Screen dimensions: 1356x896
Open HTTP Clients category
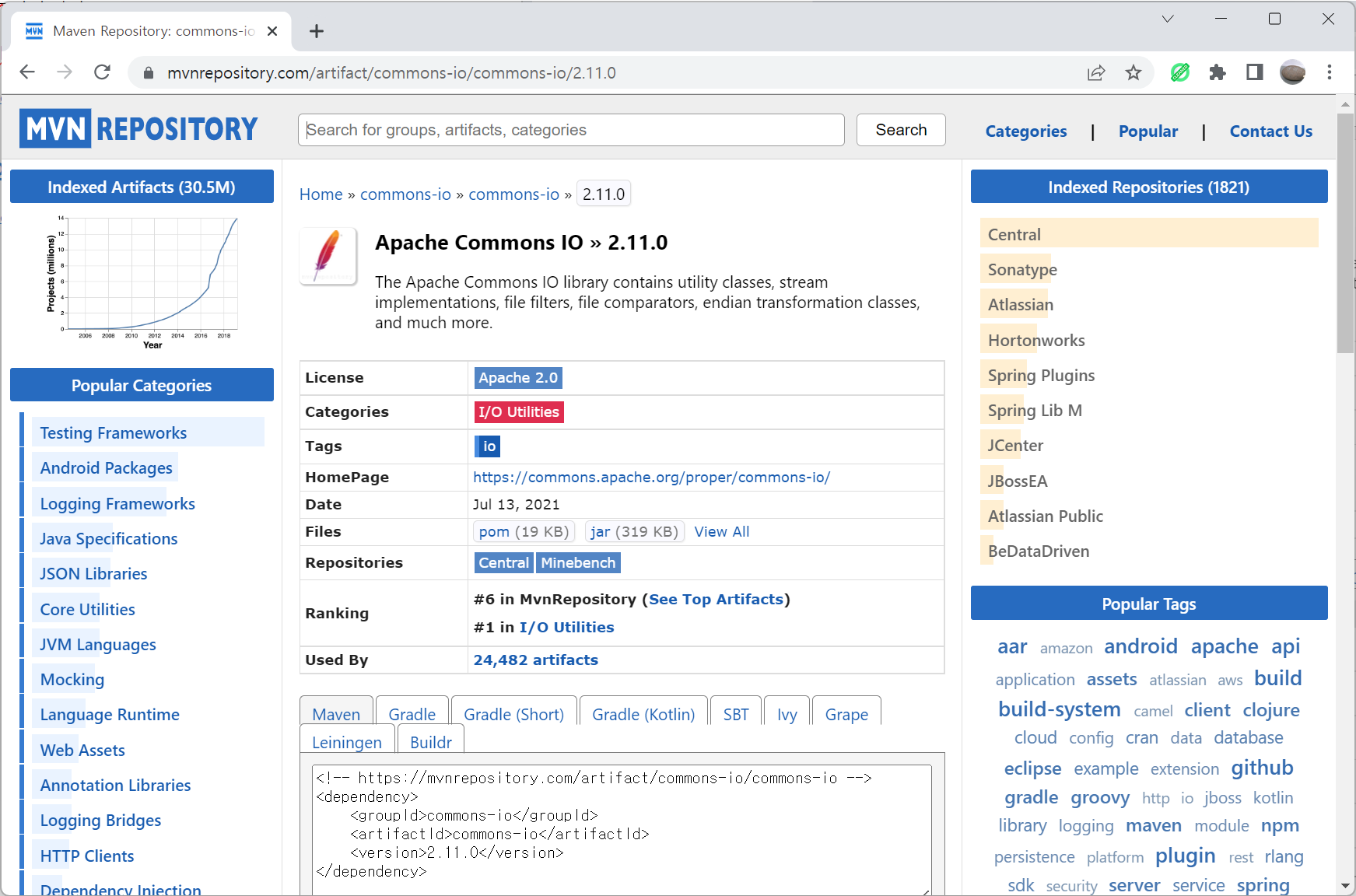(x=87, y=856)
